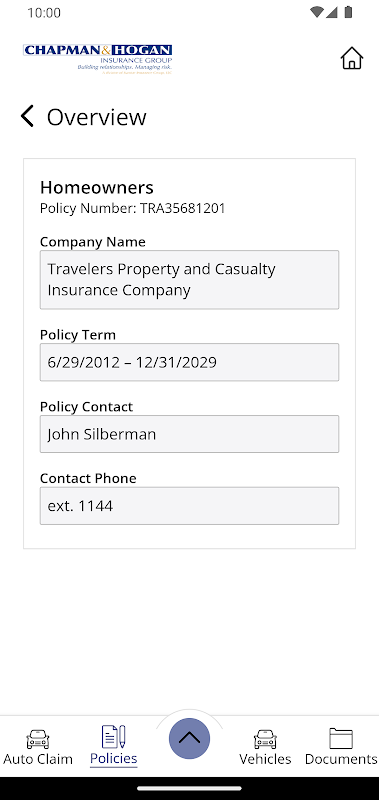Open the Vehicles car icon
The width and height of the screenshot is (379, 800).
(265, 738)
